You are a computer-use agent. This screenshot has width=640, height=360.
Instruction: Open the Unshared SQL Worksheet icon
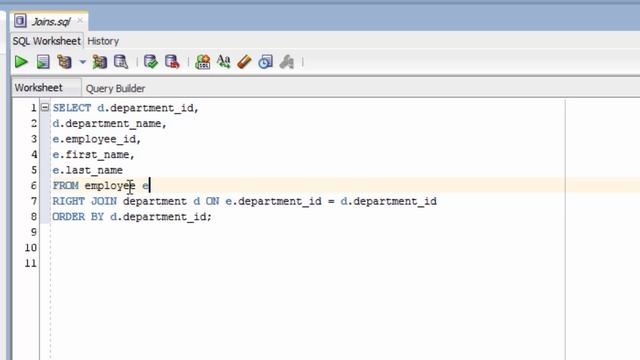click(202, 62)
